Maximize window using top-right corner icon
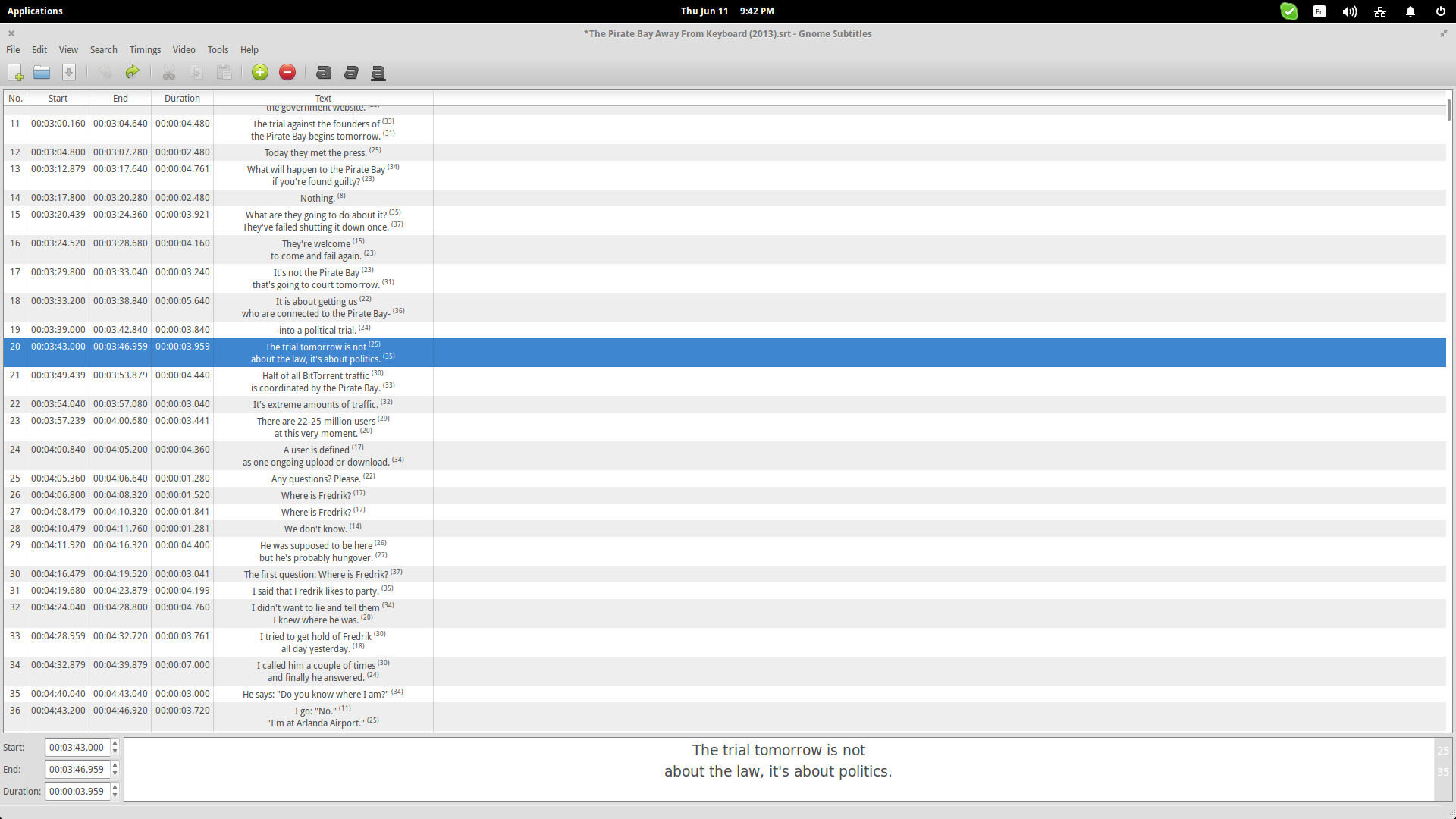Image resolution: width=1456 pixels, height=819 pixels. pyautogui.click(x=1444, y=33)
